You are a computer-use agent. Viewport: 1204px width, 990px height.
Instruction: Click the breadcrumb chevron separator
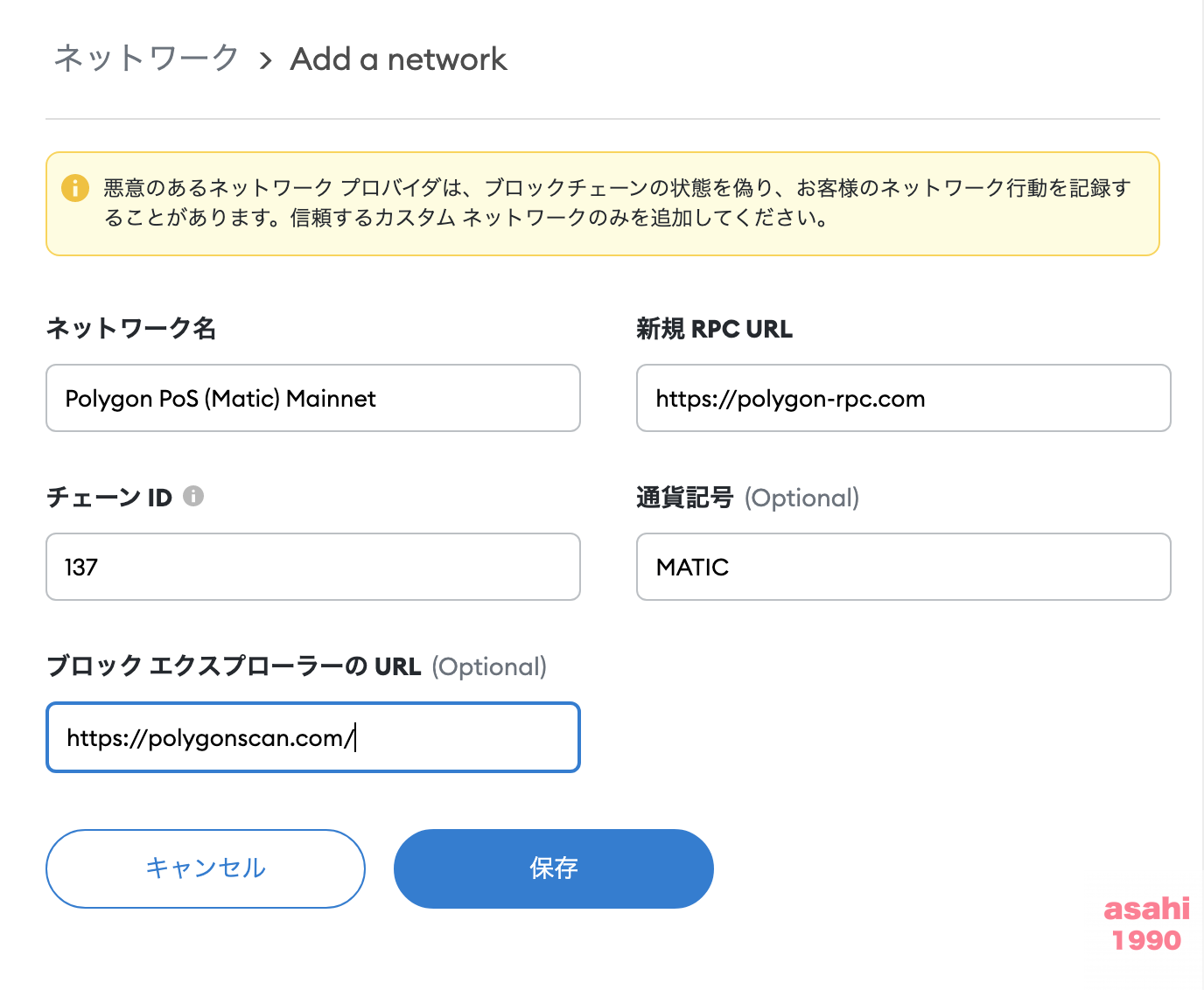point(265,60)
